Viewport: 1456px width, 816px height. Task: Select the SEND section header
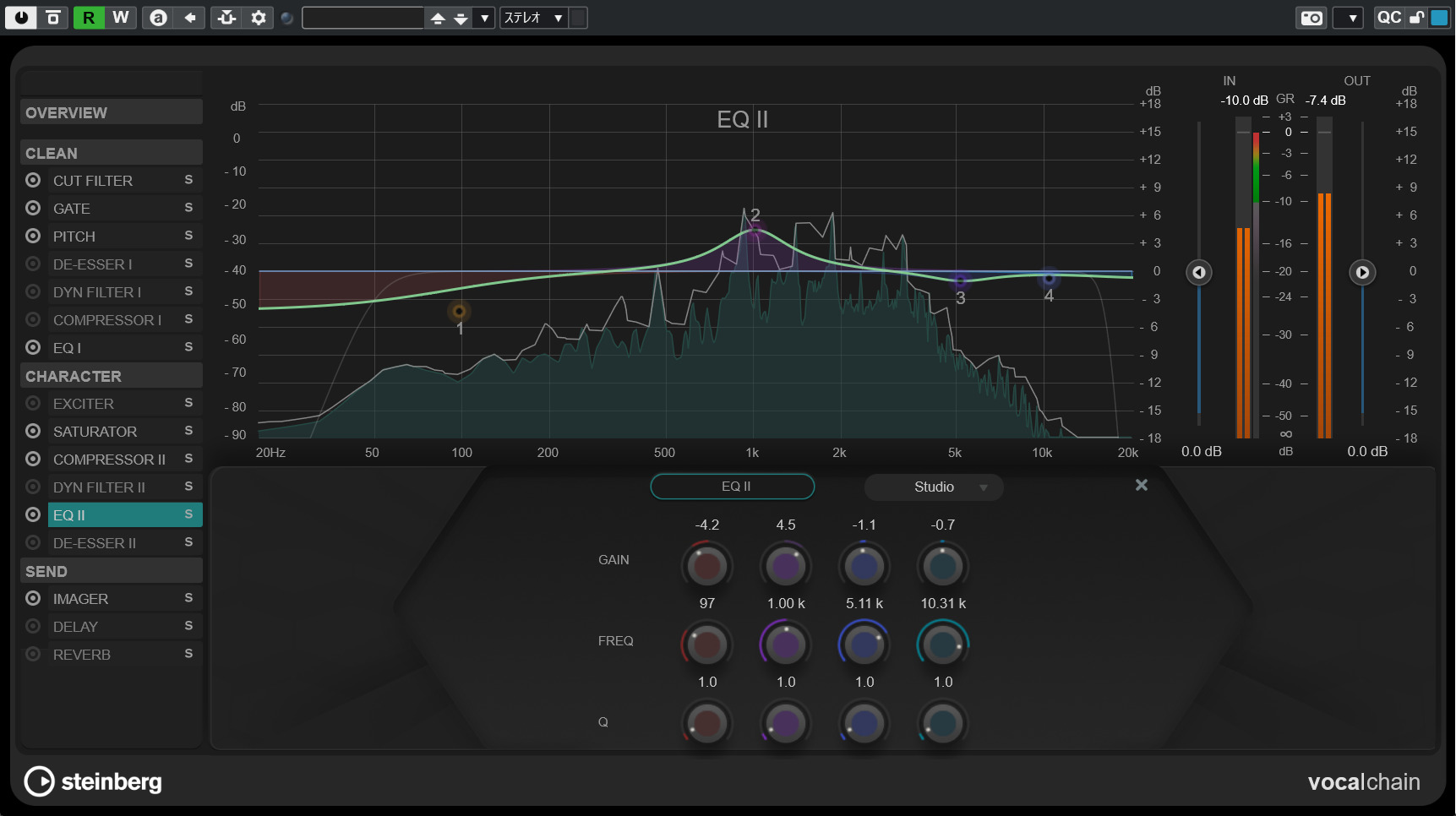[112, 571]
